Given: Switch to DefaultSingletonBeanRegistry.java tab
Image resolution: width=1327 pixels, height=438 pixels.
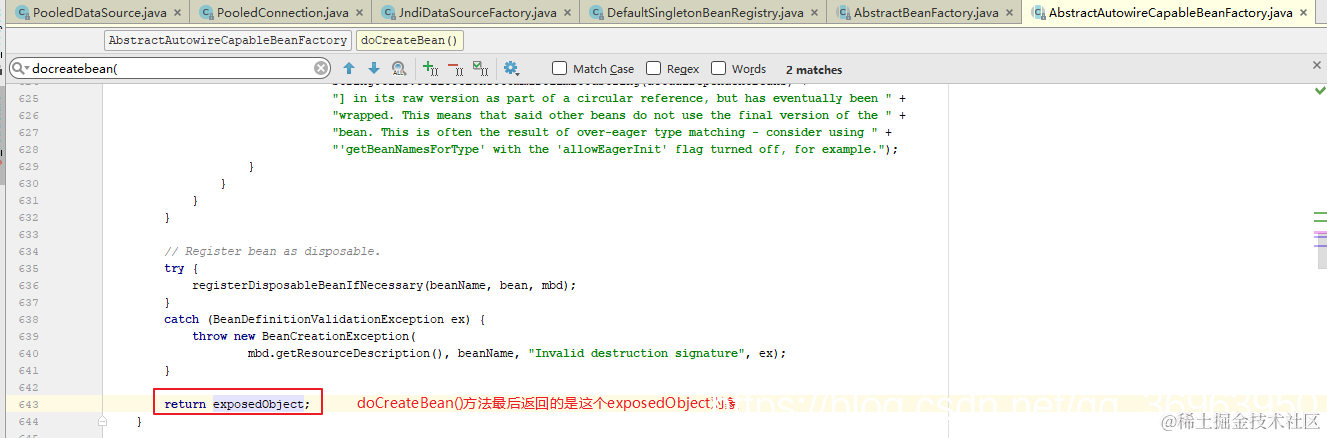Looking at the screenshot, I should pos(703,13).
